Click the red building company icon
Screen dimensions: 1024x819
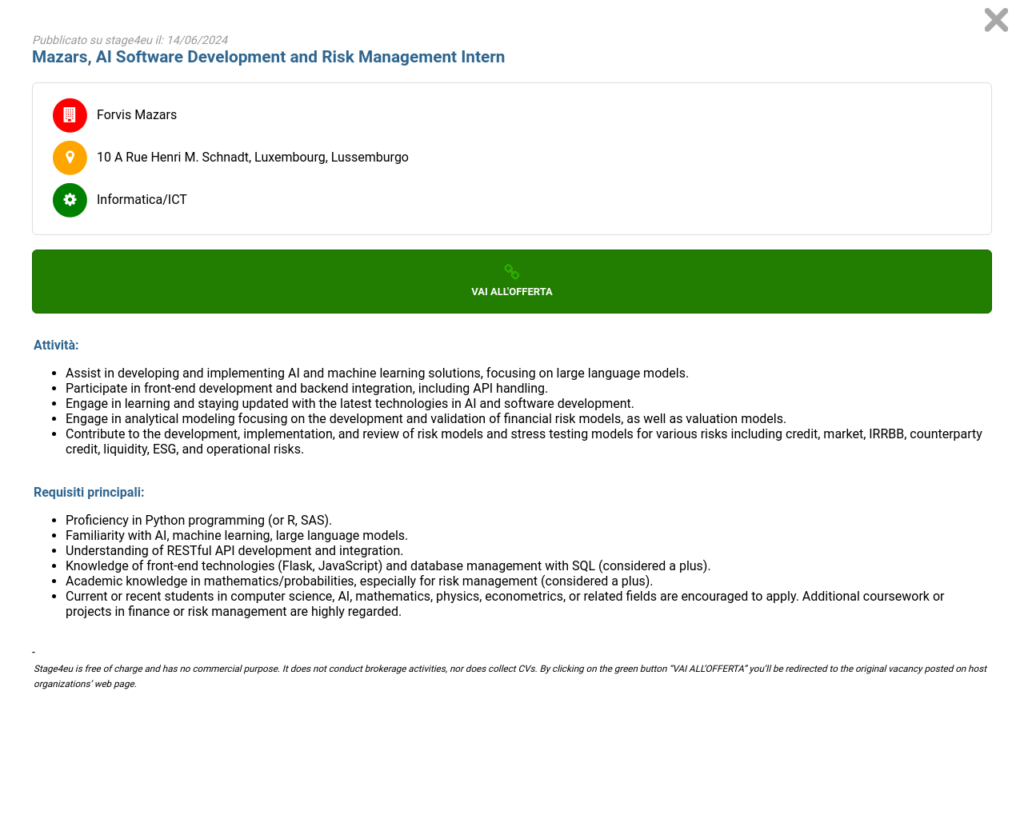point(70,115)
